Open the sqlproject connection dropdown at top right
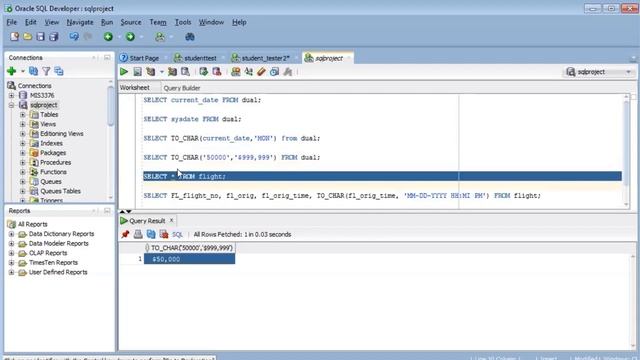The height and width of the screenshot is (360, 640). point(628,72)
